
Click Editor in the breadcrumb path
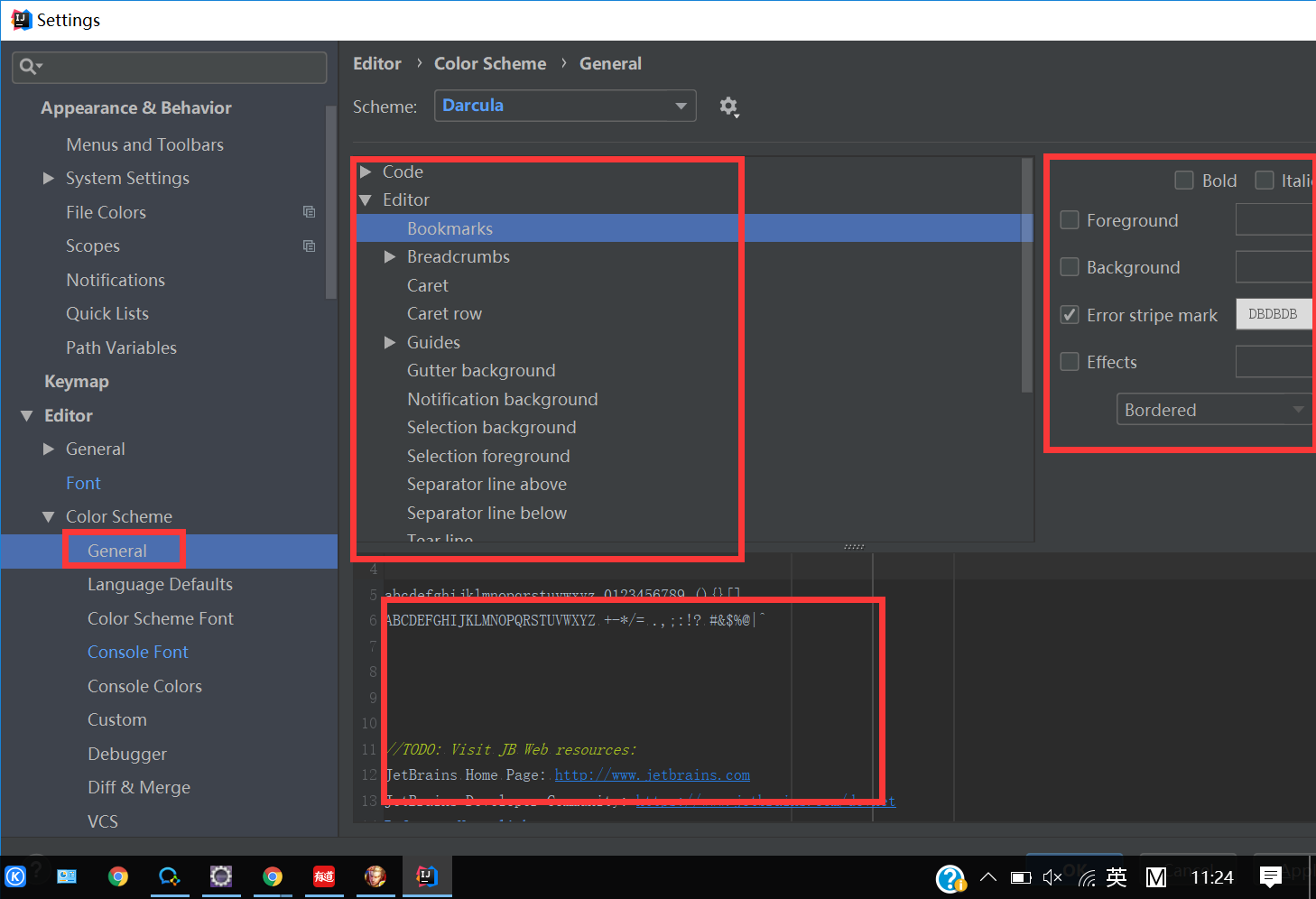point(377,63)
